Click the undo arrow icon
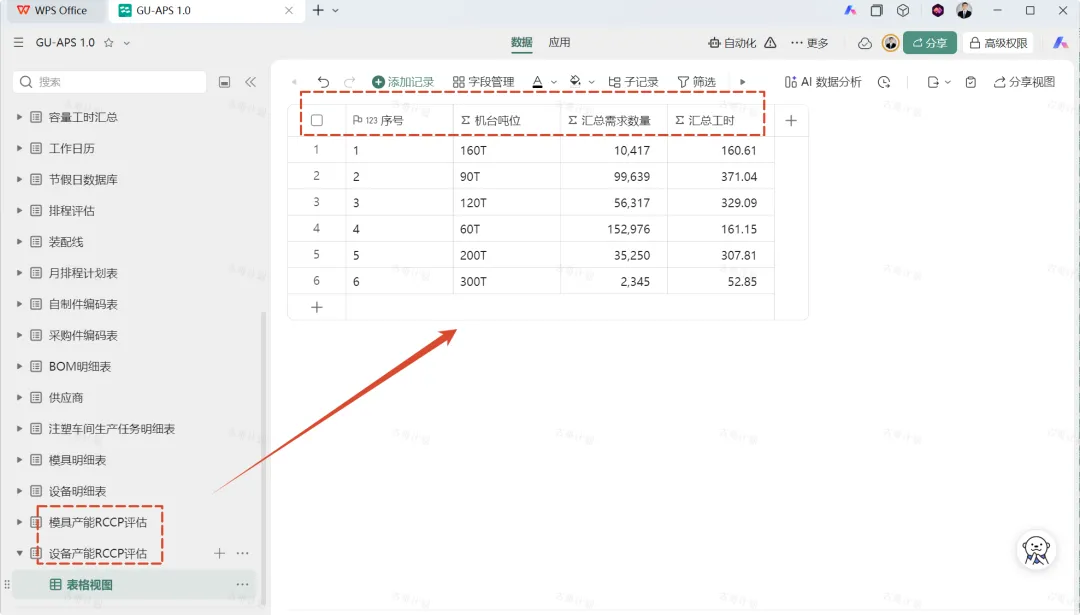Image resolution: width=1080 pixels, height=615 pixels. (x=323, y=82)
